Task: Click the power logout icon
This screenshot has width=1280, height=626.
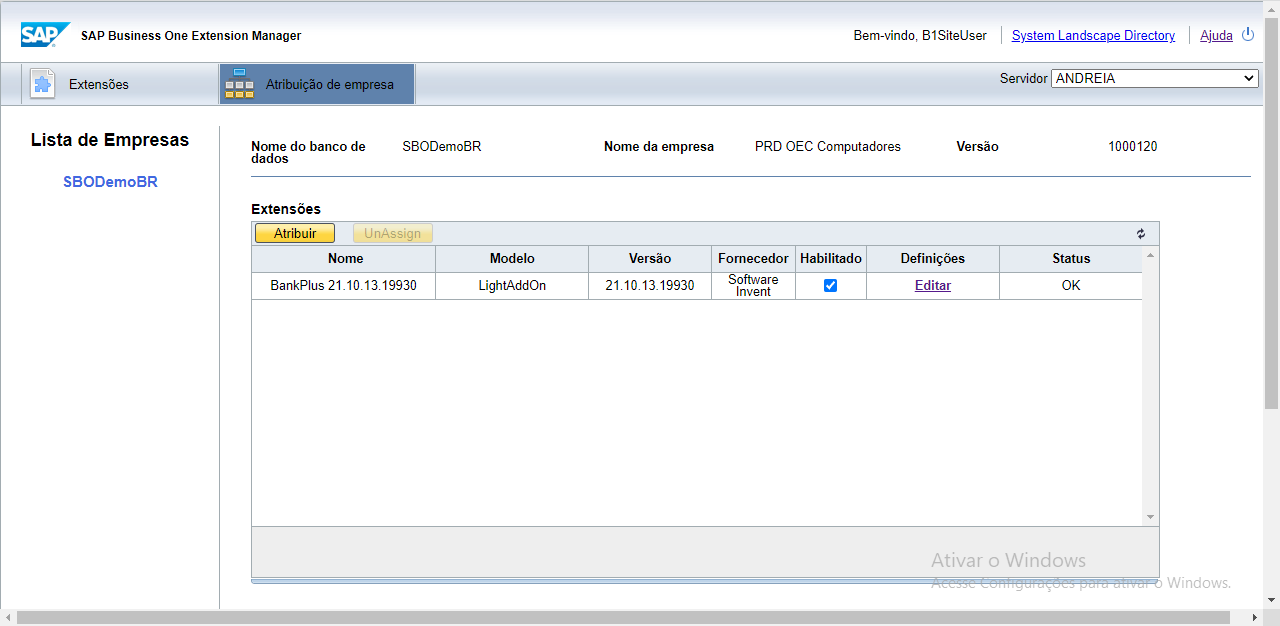Action: 1248,35
